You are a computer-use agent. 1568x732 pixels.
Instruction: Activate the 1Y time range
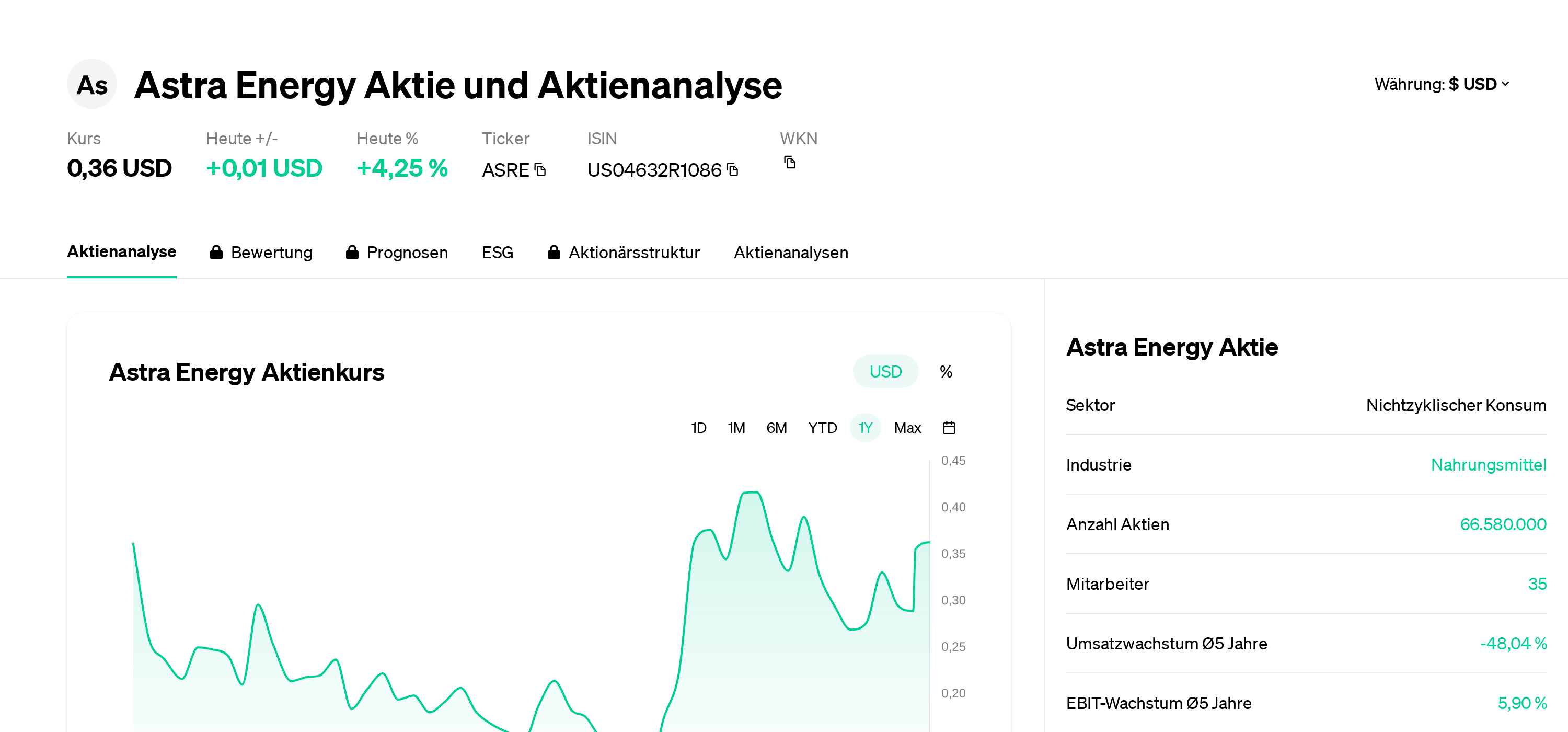point(865,428)
